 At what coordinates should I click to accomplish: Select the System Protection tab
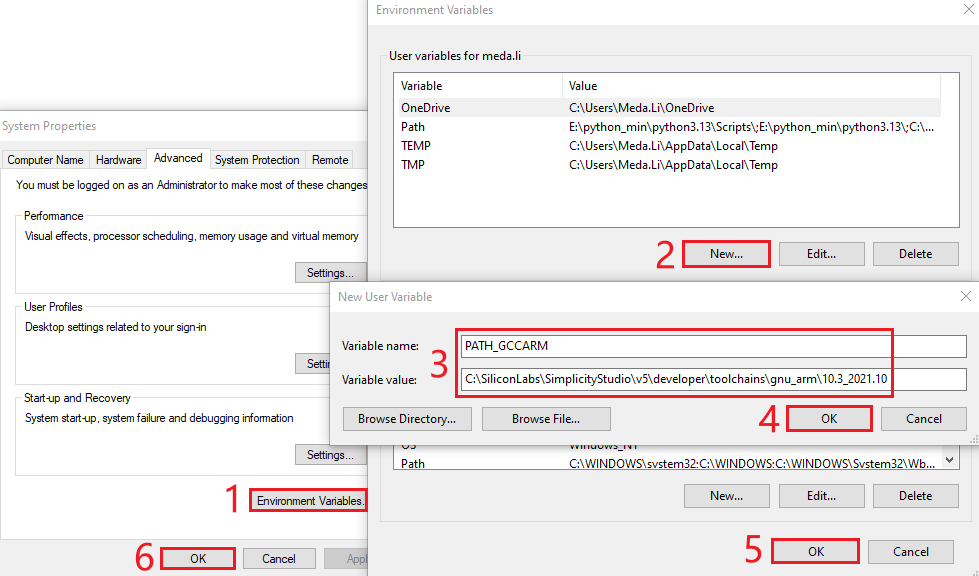257,160
